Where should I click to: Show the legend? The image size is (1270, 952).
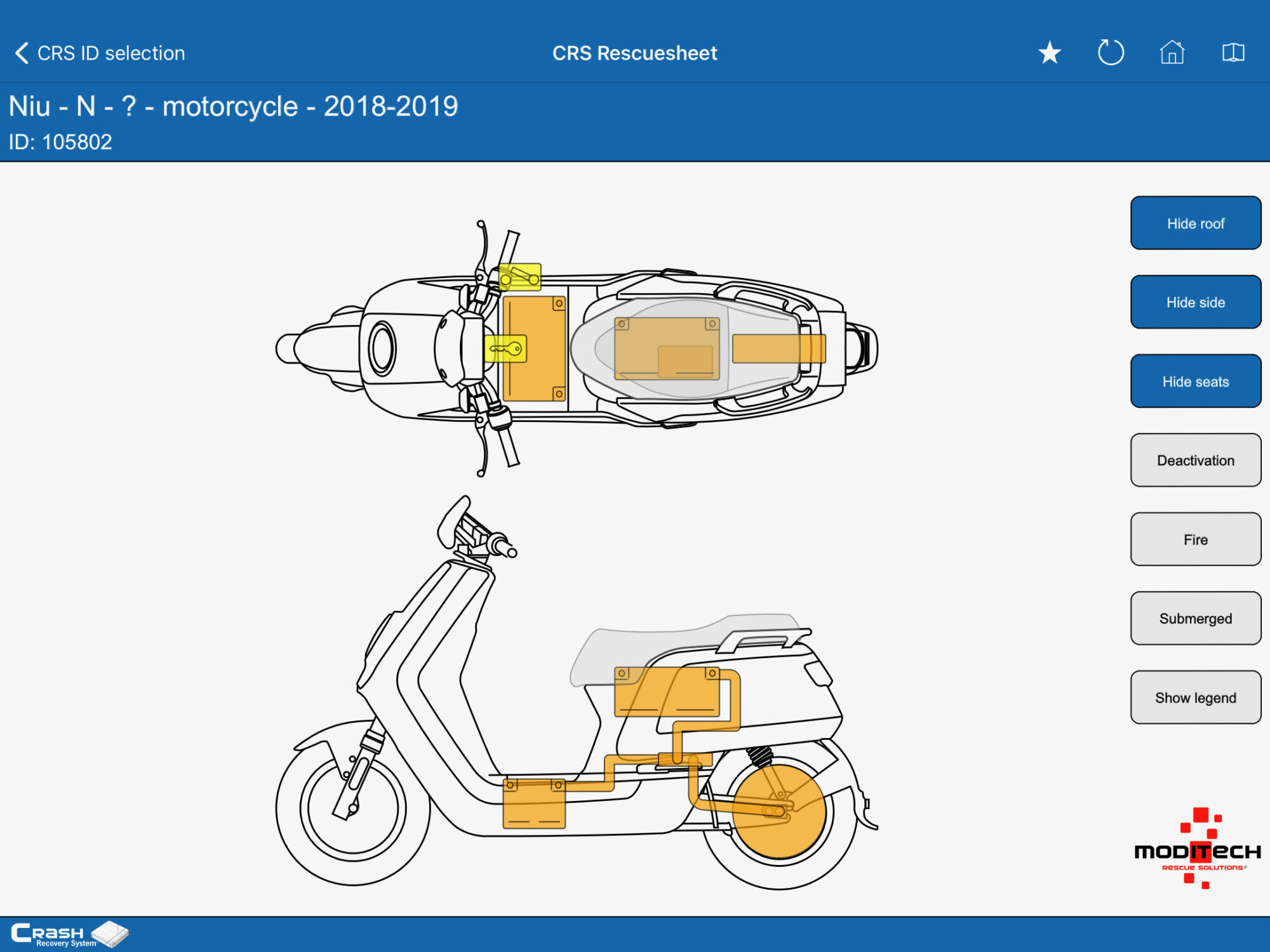pyautogui.click(x=1195, y=697)
